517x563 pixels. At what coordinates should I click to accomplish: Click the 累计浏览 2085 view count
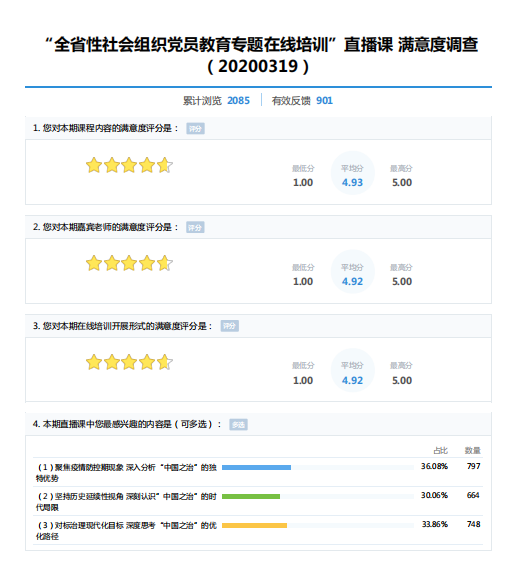(216, 101)
